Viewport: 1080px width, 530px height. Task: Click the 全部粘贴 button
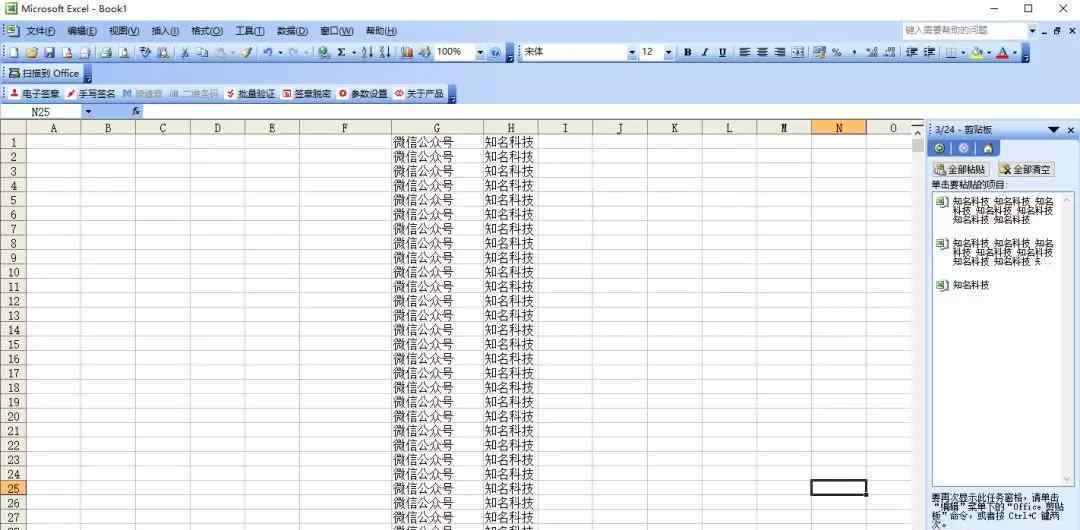tap(961, 170)
